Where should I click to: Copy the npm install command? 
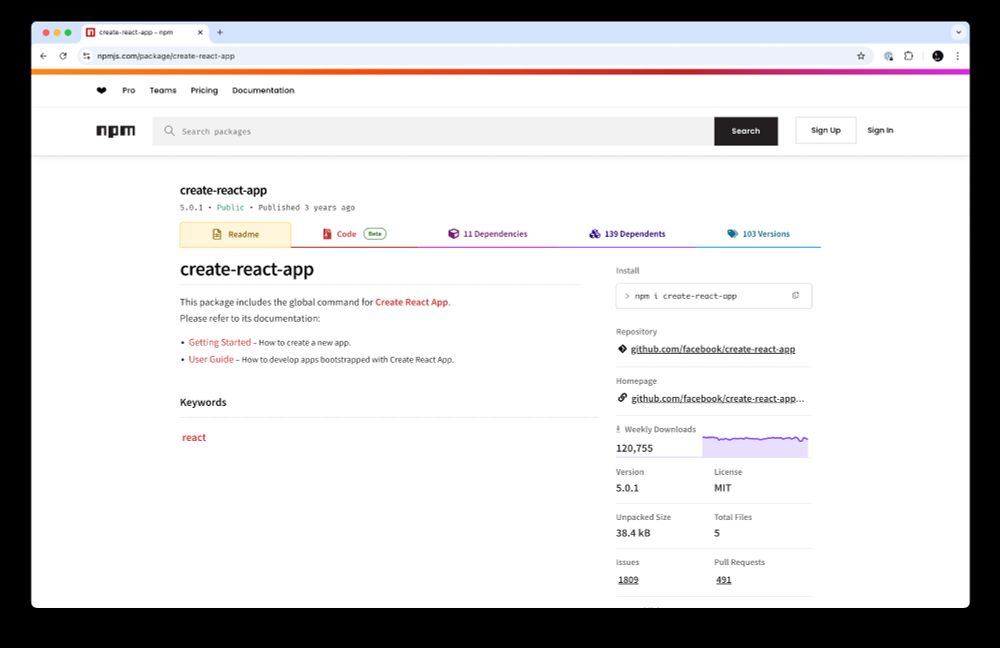point(795,295)
